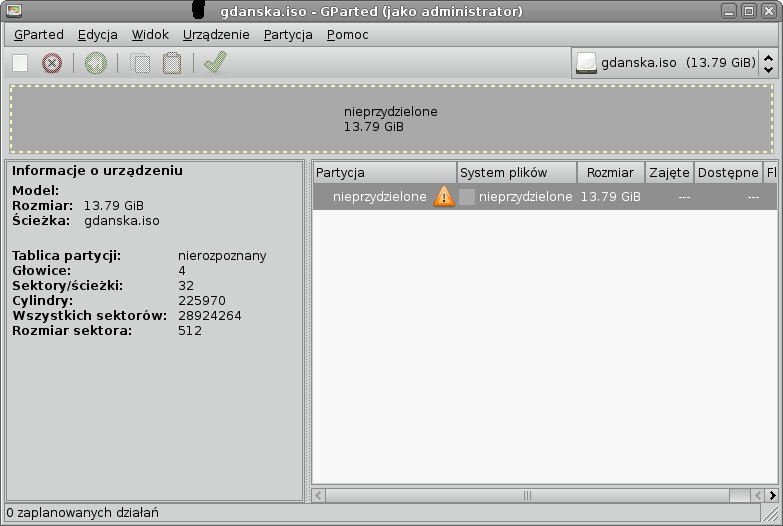This screenshot has width=783, height=526.
Task: Click the orange warning icon in partition row
Action: click(x=444, y=197)
